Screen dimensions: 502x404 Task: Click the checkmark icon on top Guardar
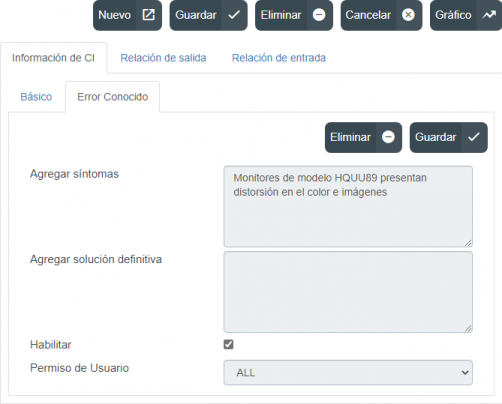234,15
